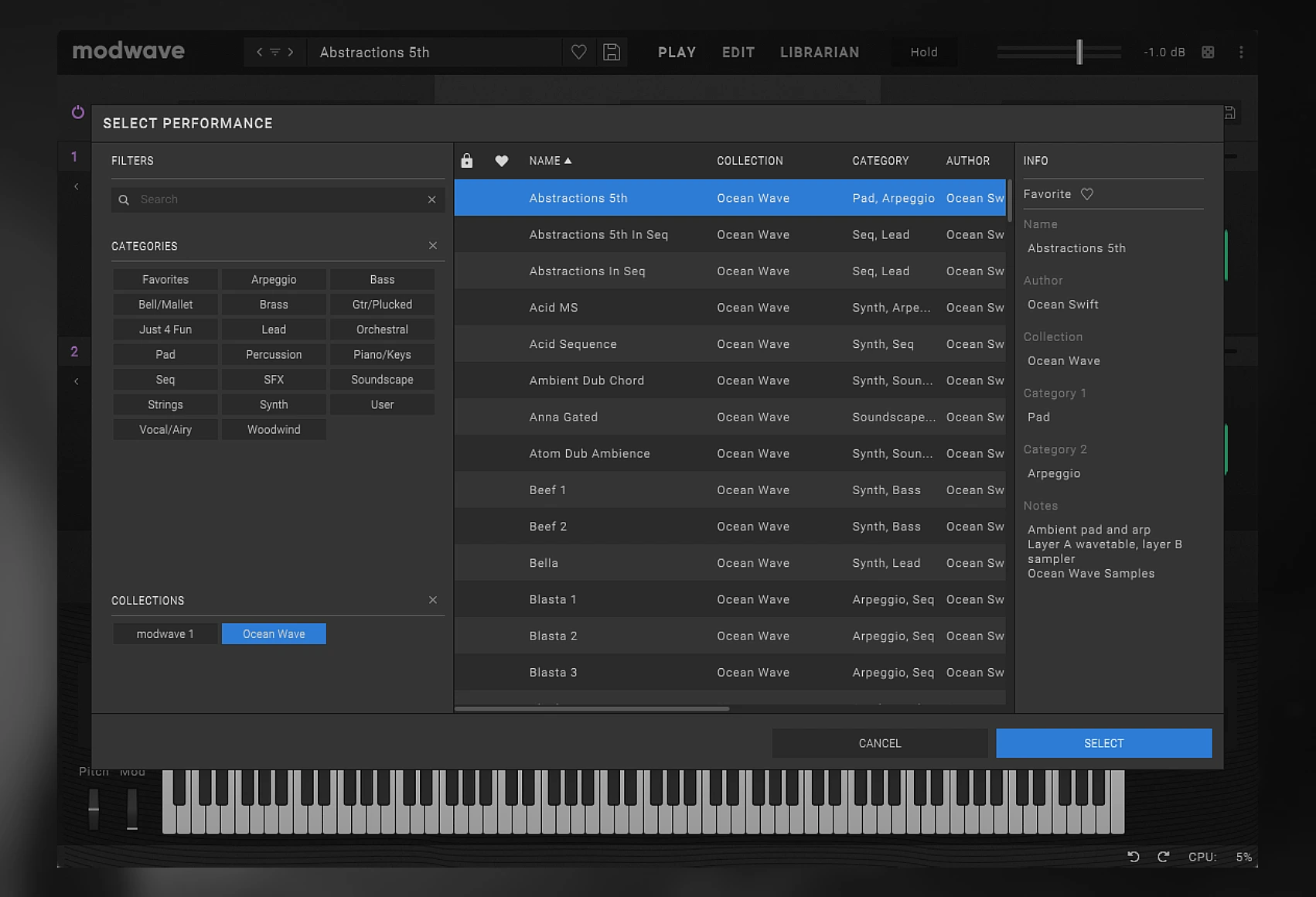This screenshot has width=1316, height=897.
Task: Switch to the PLAY tab
Action: [x=677, y=52]
